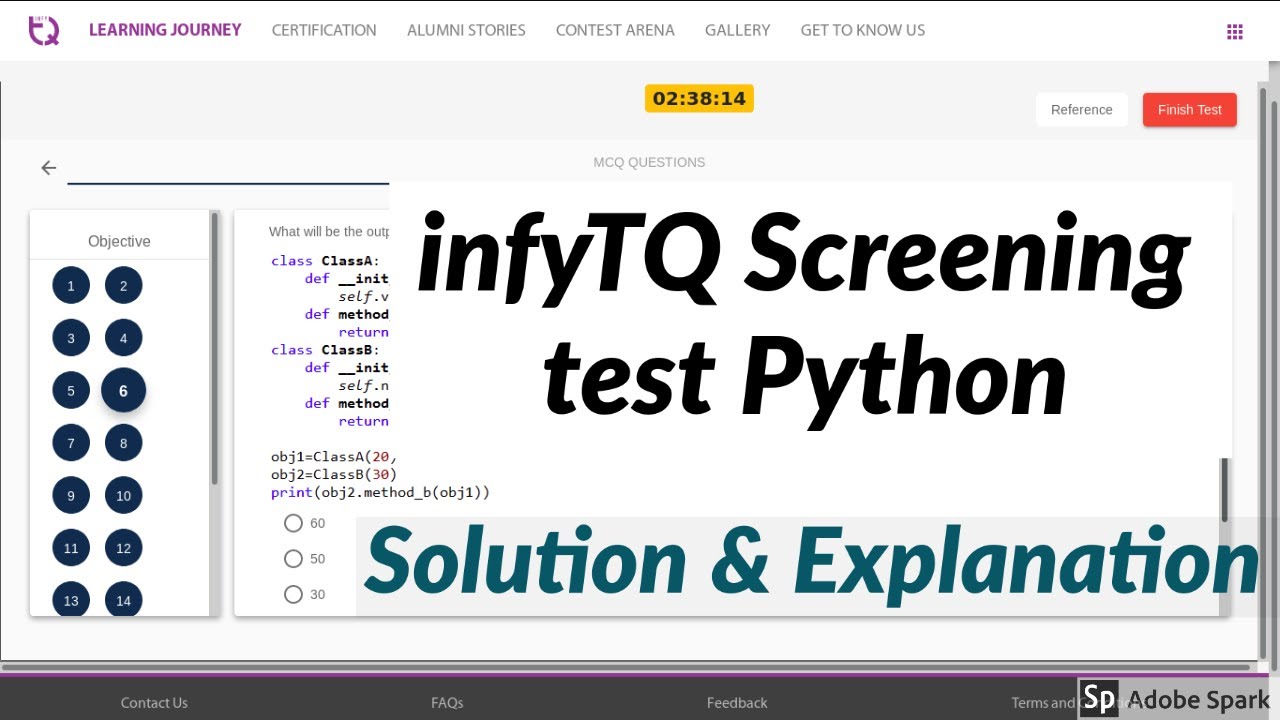
Task: Open the Gallery page
Action: (737, 30)
